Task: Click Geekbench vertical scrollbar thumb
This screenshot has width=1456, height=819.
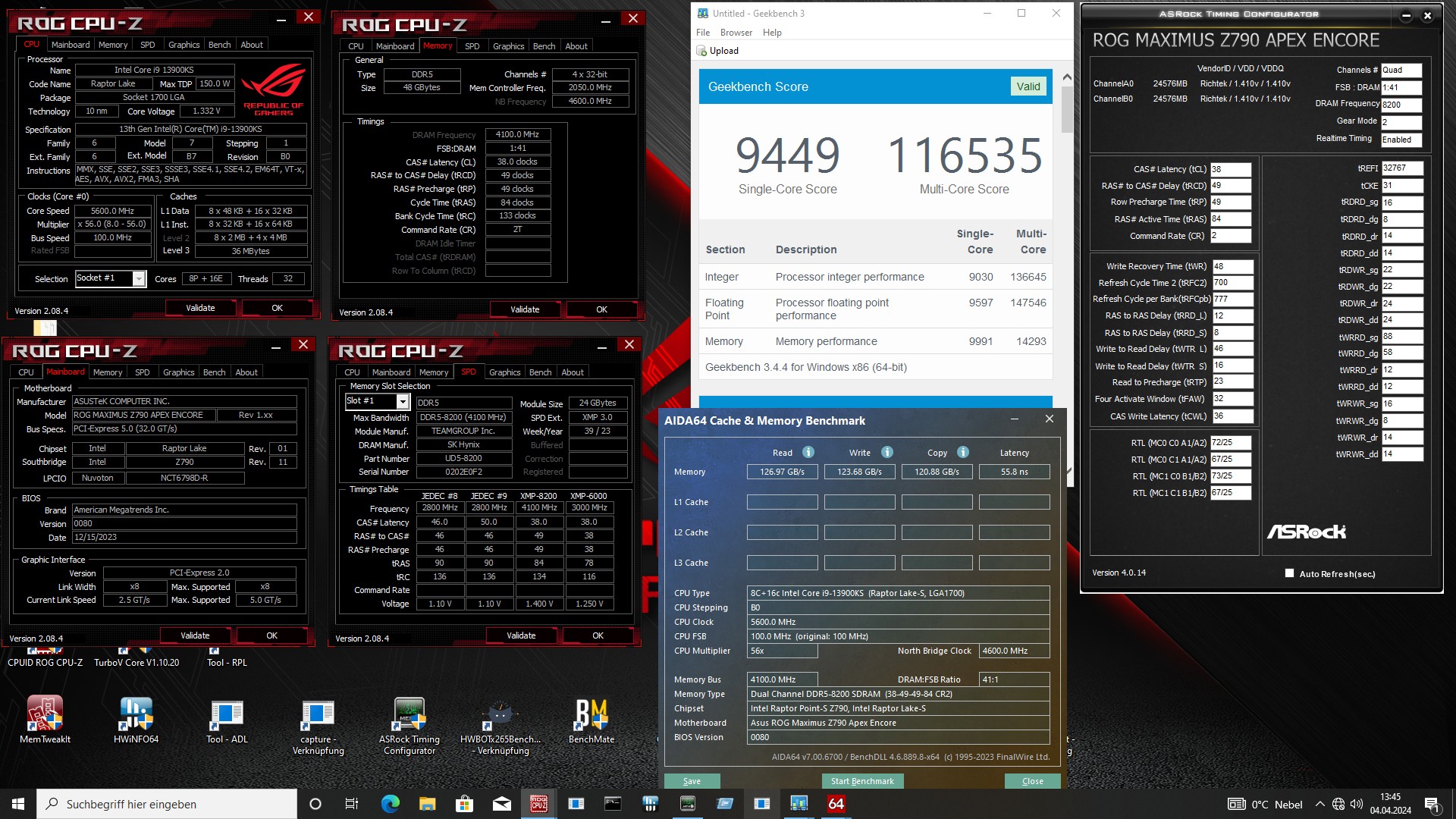Action: click(1067, 110)
